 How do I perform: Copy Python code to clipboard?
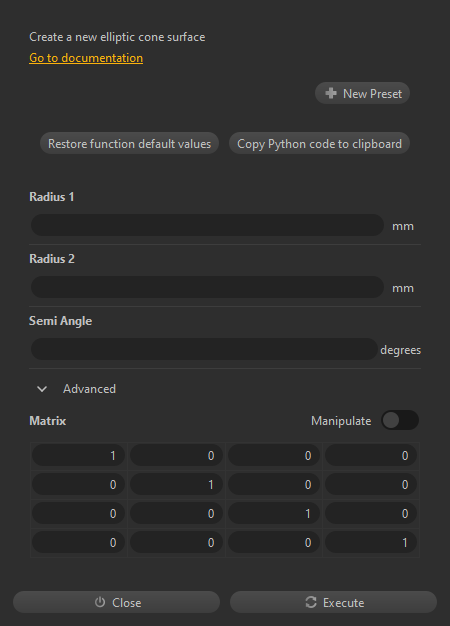coord(319,143)
